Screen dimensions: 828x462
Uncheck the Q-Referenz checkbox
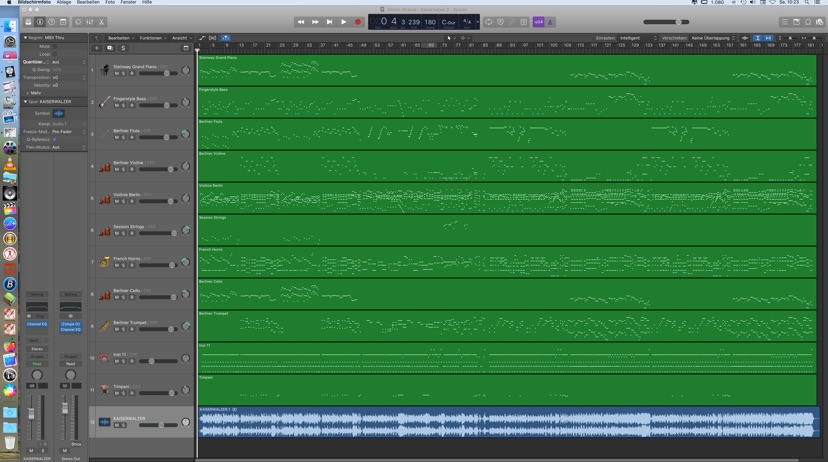54,139
